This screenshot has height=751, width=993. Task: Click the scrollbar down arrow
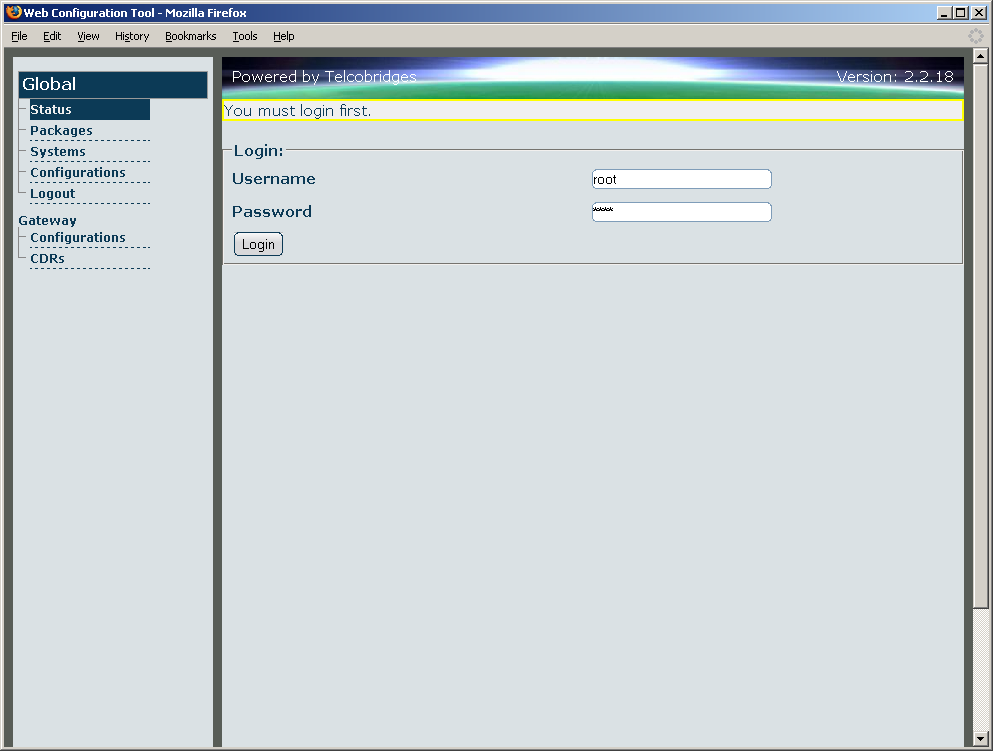pos(980,738)
